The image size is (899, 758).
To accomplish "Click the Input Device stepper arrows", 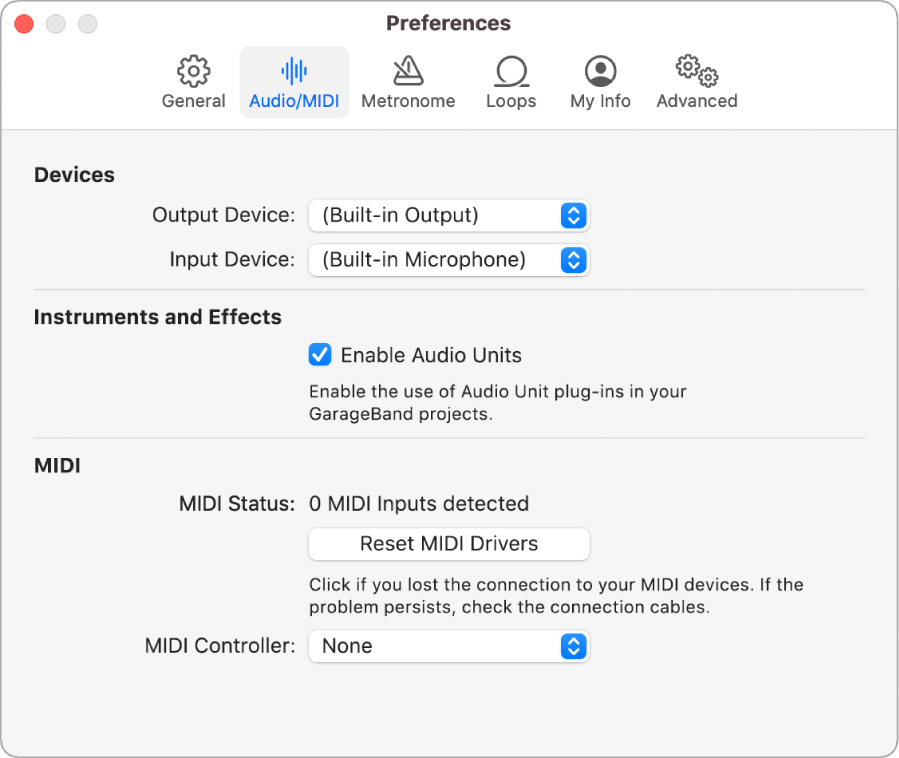I will click(573, 259).
